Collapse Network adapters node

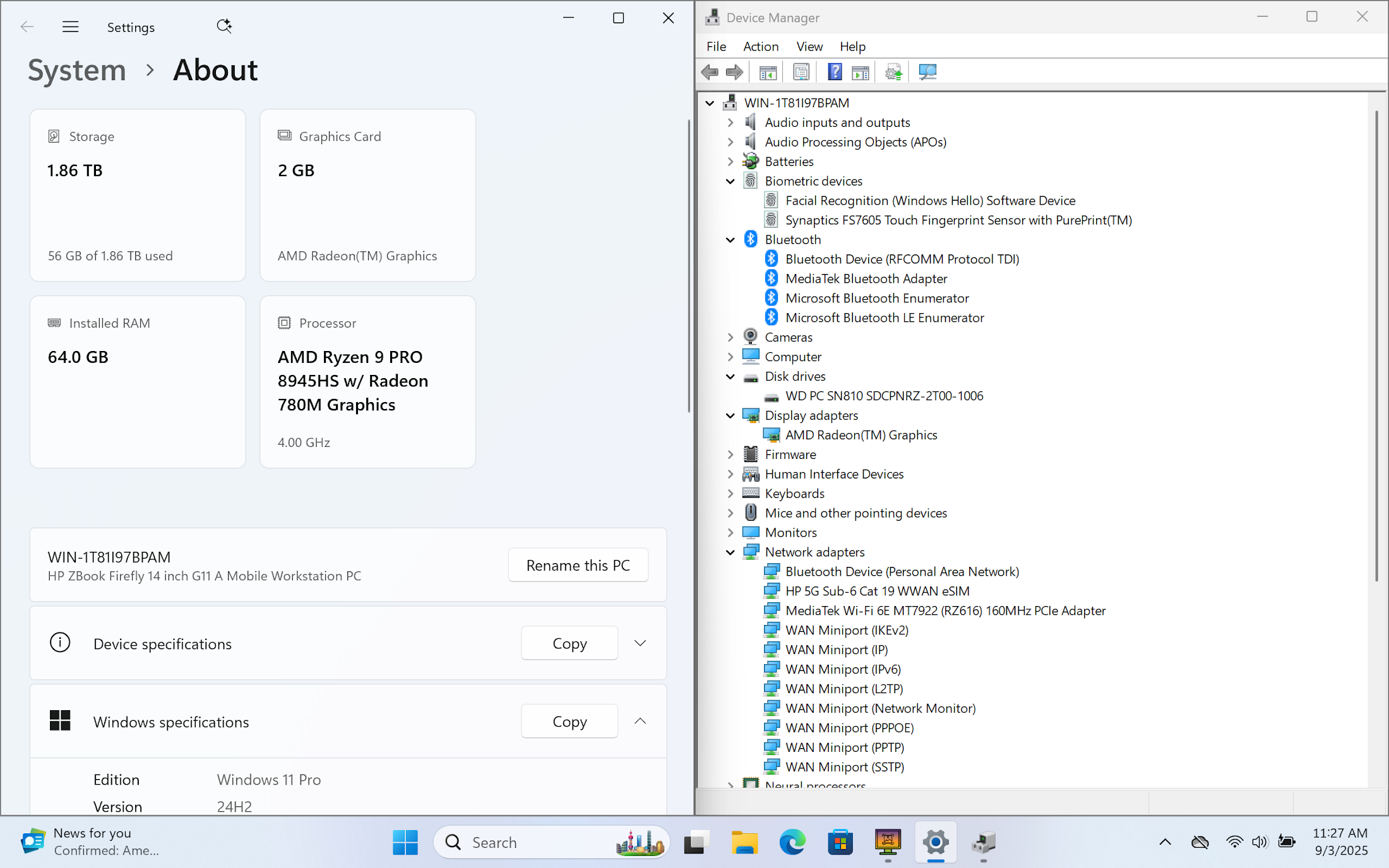click(730, 552)
